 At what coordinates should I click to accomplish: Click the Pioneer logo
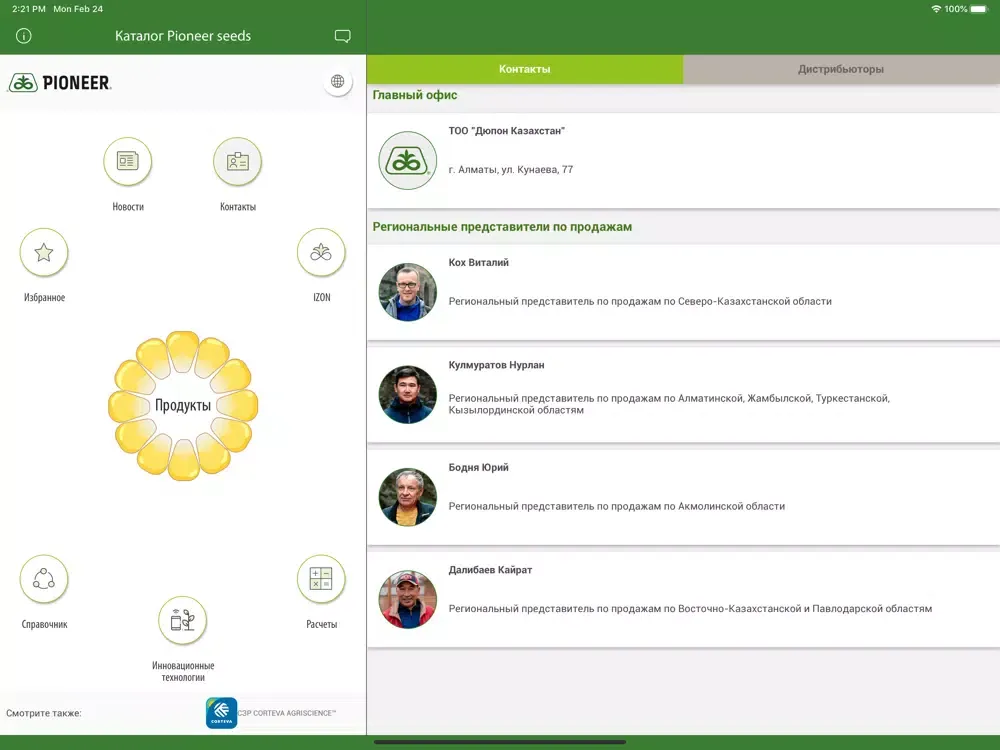tap(60, 83)
